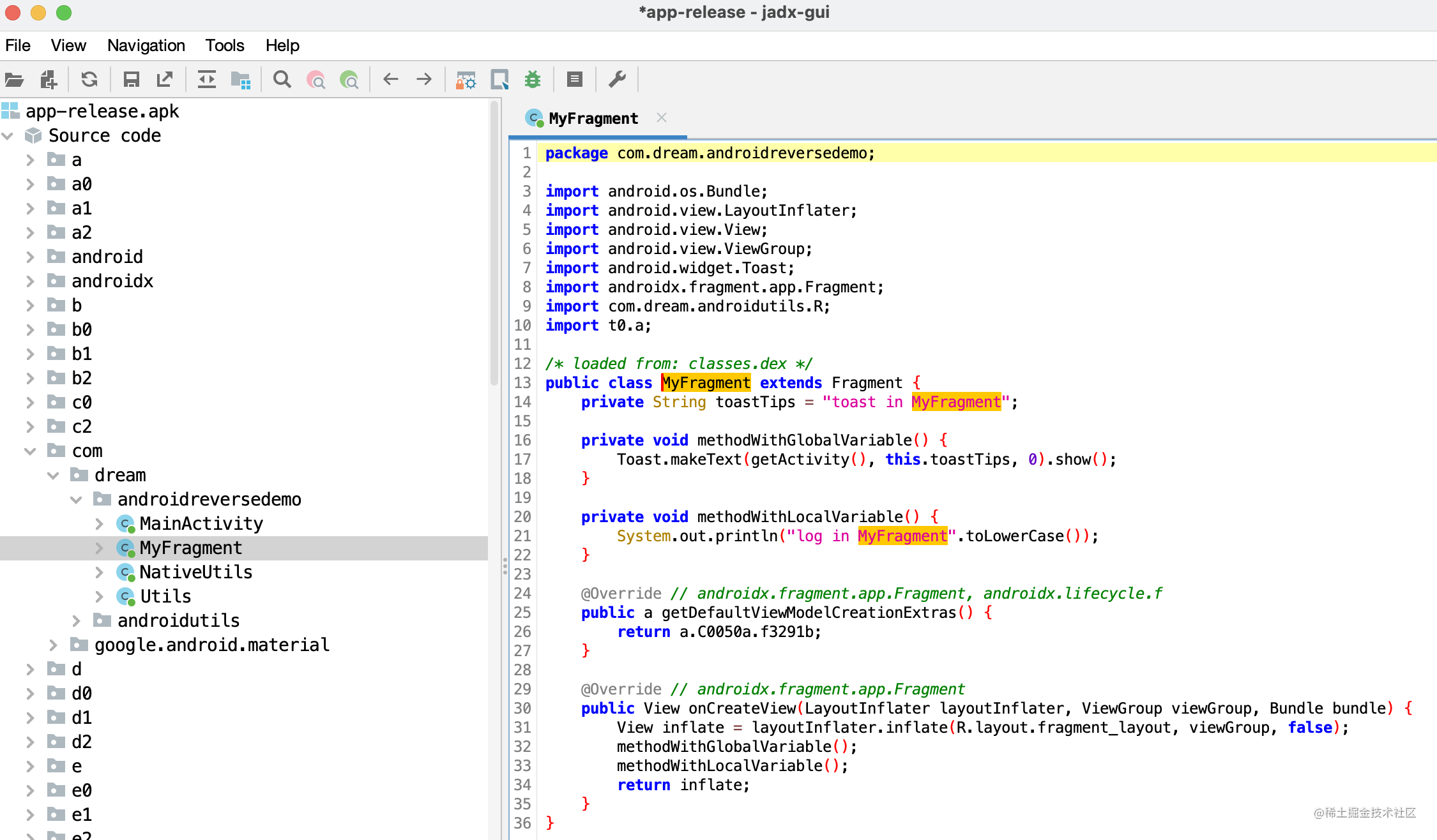Expand the androidutils package folder
The image size is (1437, 840).
tap(76, 621)
